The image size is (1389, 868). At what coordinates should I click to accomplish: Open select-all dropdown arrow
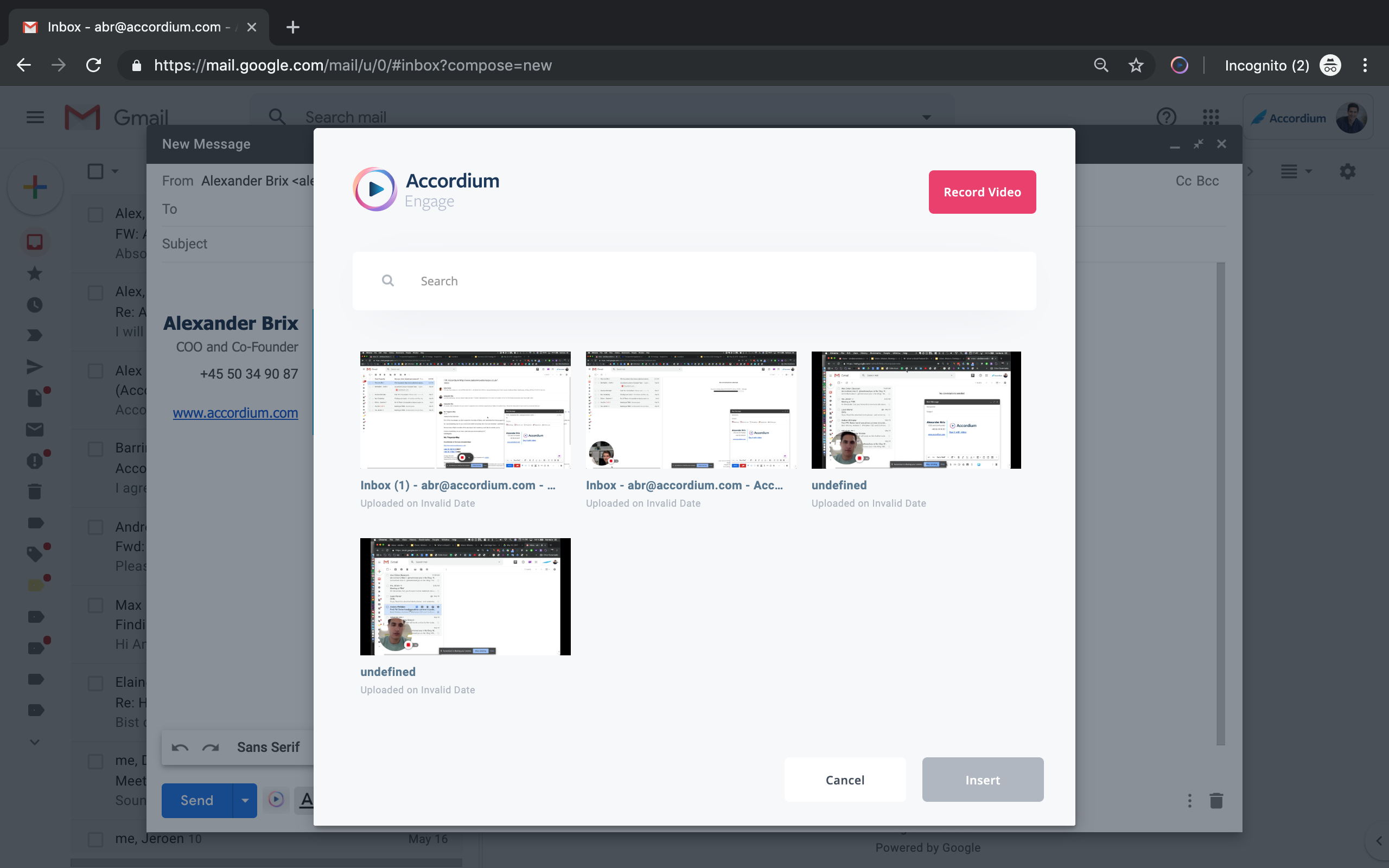tap(115, 171)
